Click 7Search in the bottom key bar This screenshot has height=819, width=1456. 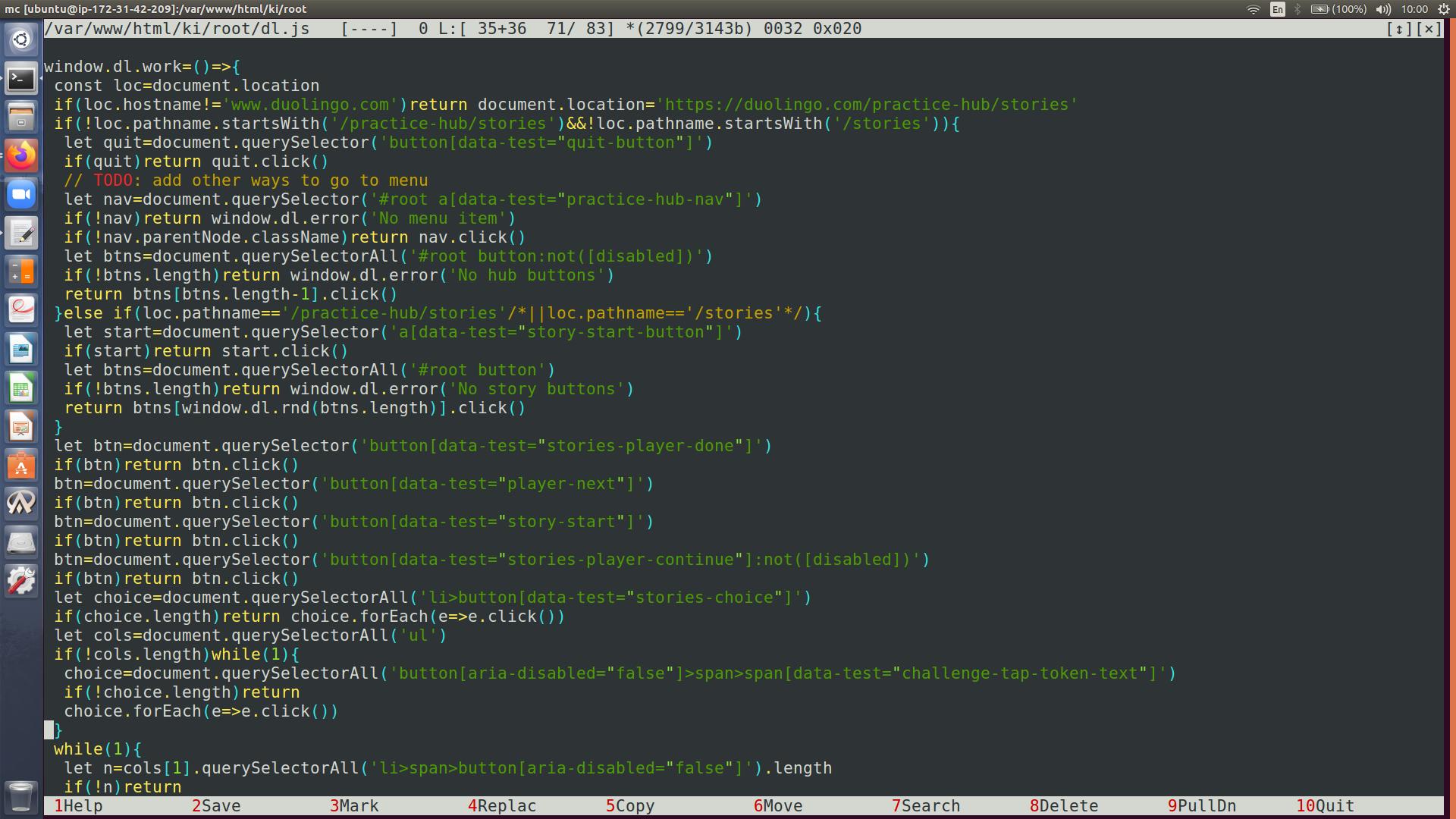coord(925,806)
